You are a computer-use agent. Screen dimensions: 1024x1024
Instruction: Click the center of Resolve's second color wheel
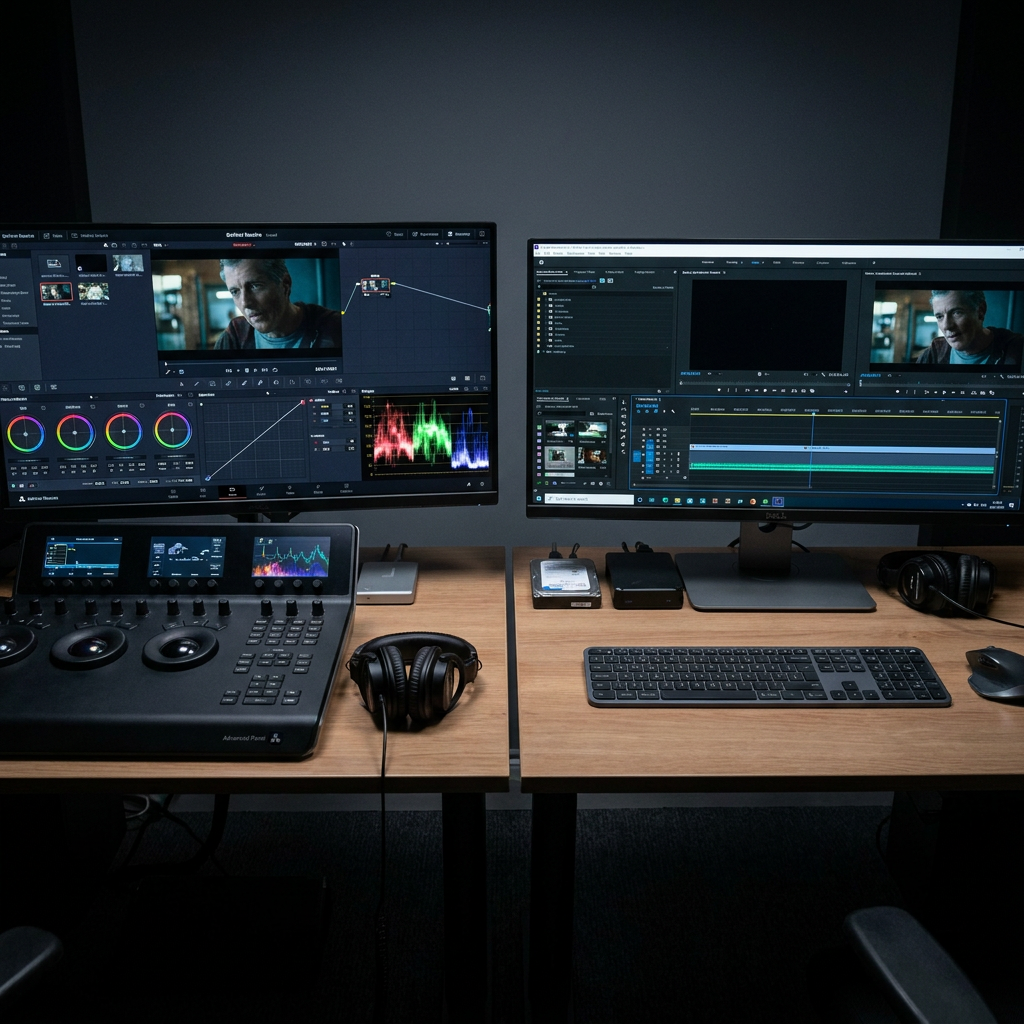pos(74,432)
